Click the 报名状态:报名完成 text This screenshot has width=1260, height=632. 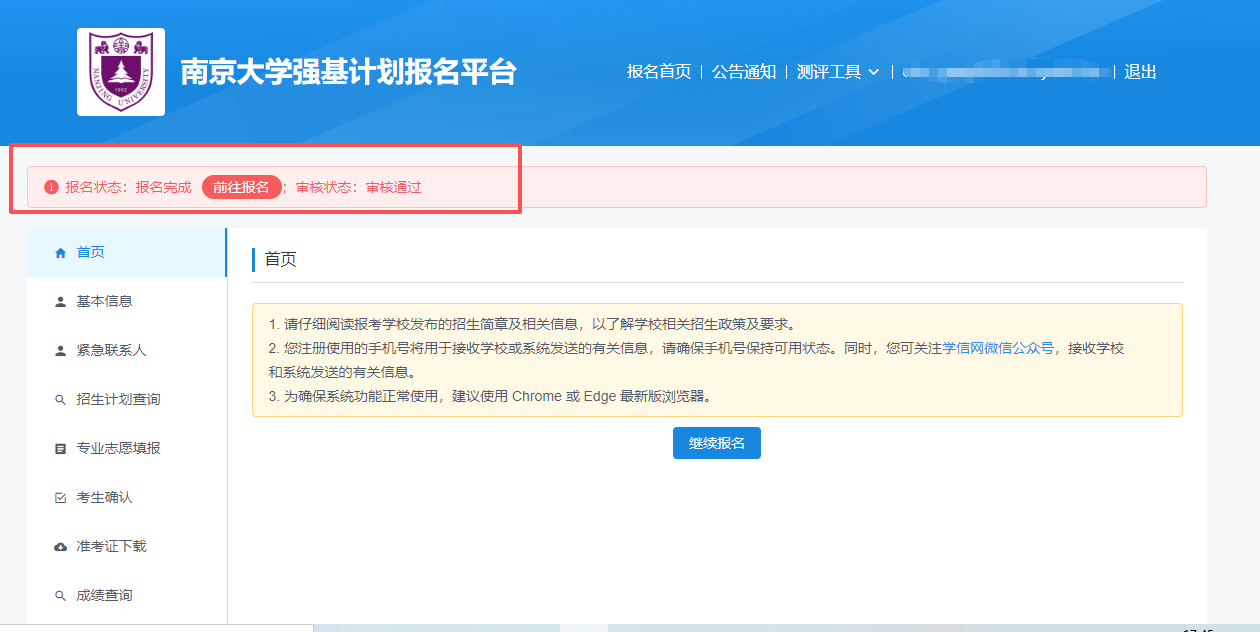point(128,187)
